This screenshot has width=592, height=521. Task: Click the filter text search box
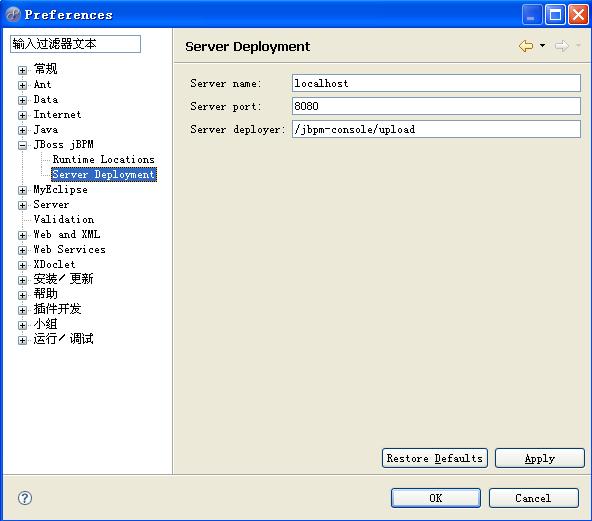pos(76,44)
